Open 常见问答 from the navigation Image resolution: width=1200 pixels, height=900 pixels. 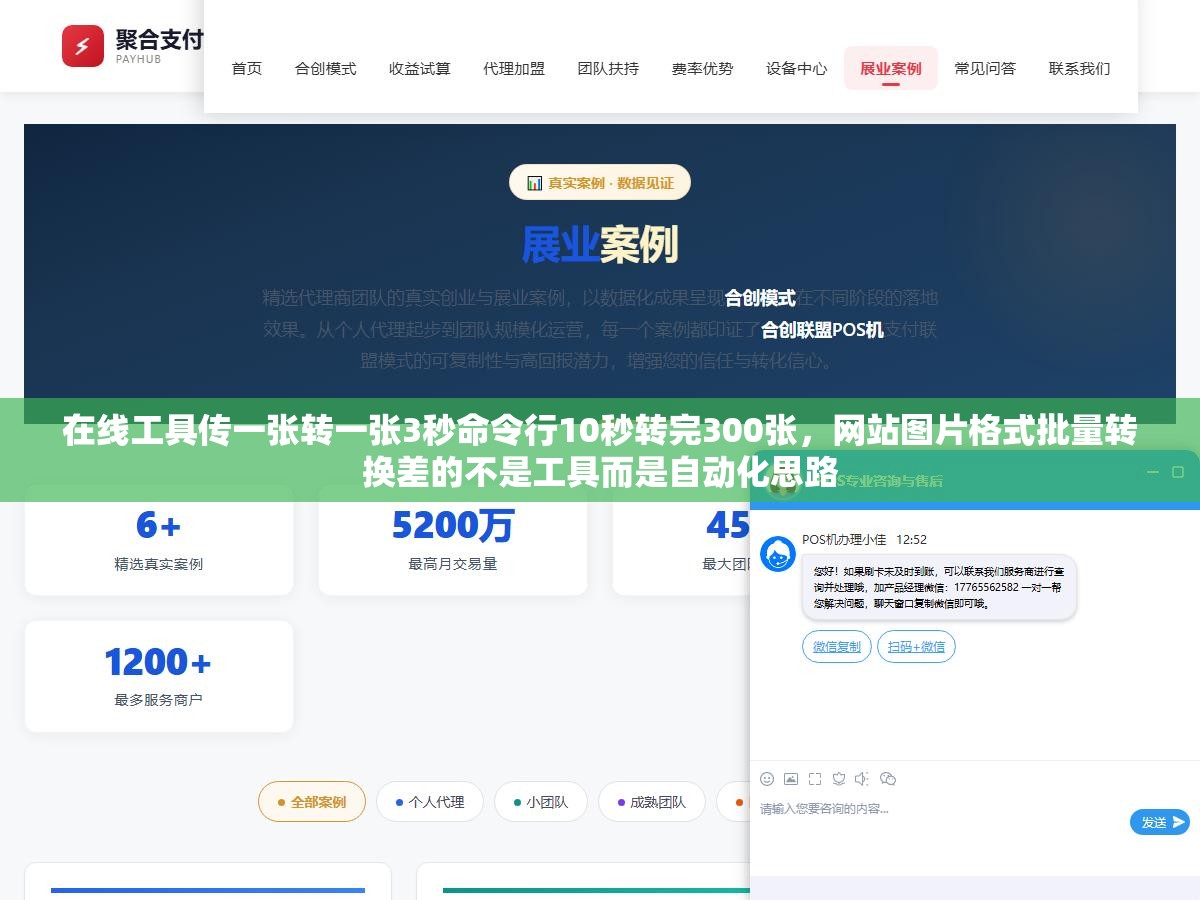[985, 68]
